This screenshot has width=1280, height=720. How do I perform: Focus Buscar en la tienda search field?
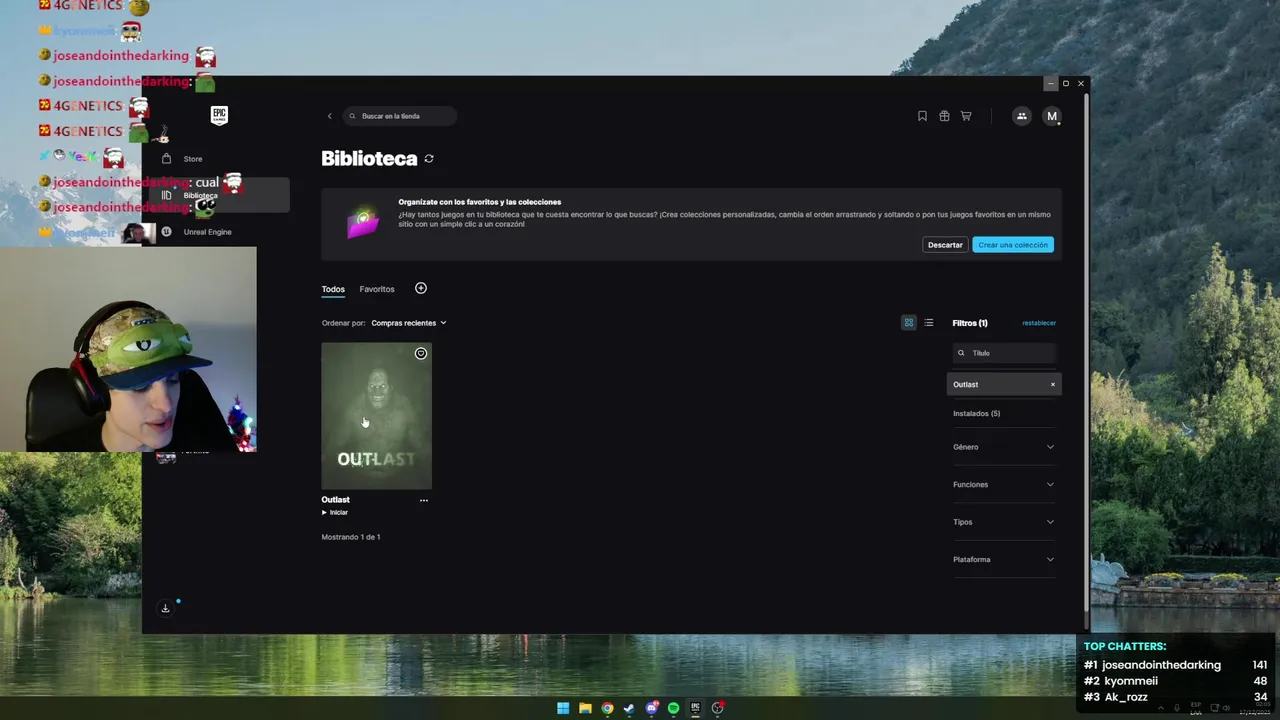click(x=399, y=116)
